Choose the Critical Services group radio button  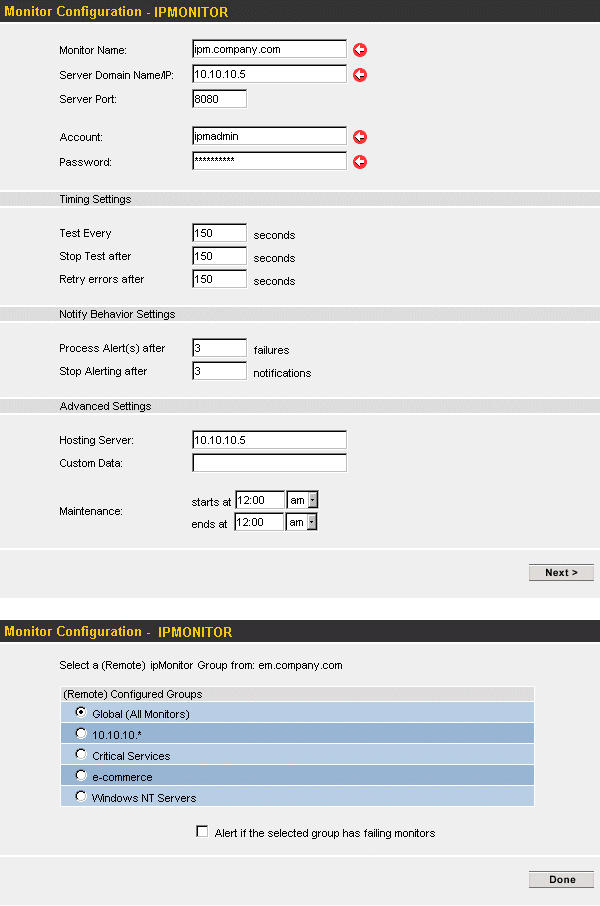81,754
